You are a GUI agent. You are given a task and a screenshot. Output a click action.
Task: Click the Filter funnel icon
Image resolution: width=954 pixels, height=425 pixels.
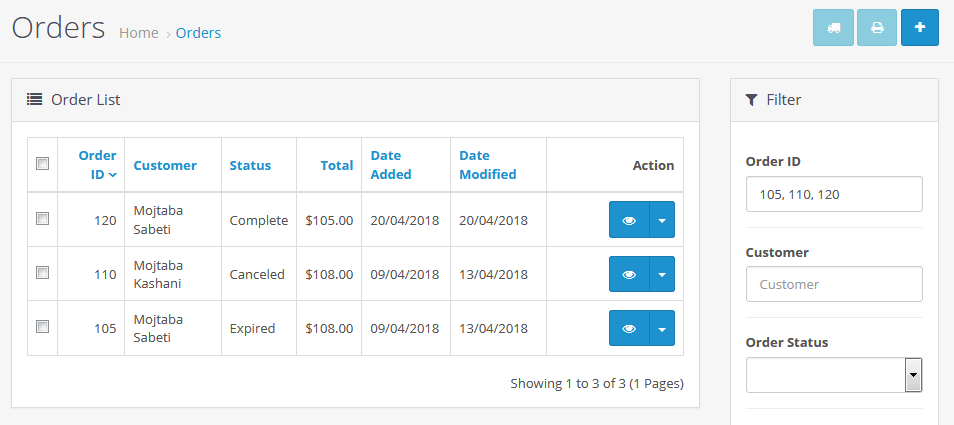pos(752,100)
